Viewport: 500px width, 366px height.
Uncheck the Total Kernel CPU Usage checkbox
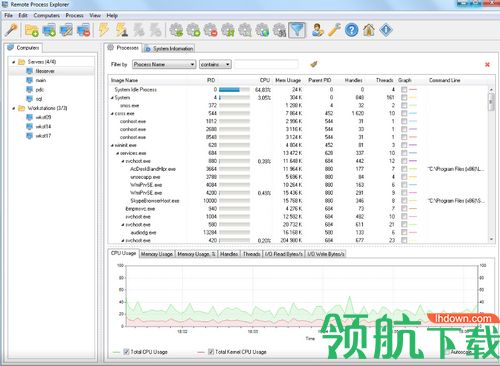click(x=211, y=352)
